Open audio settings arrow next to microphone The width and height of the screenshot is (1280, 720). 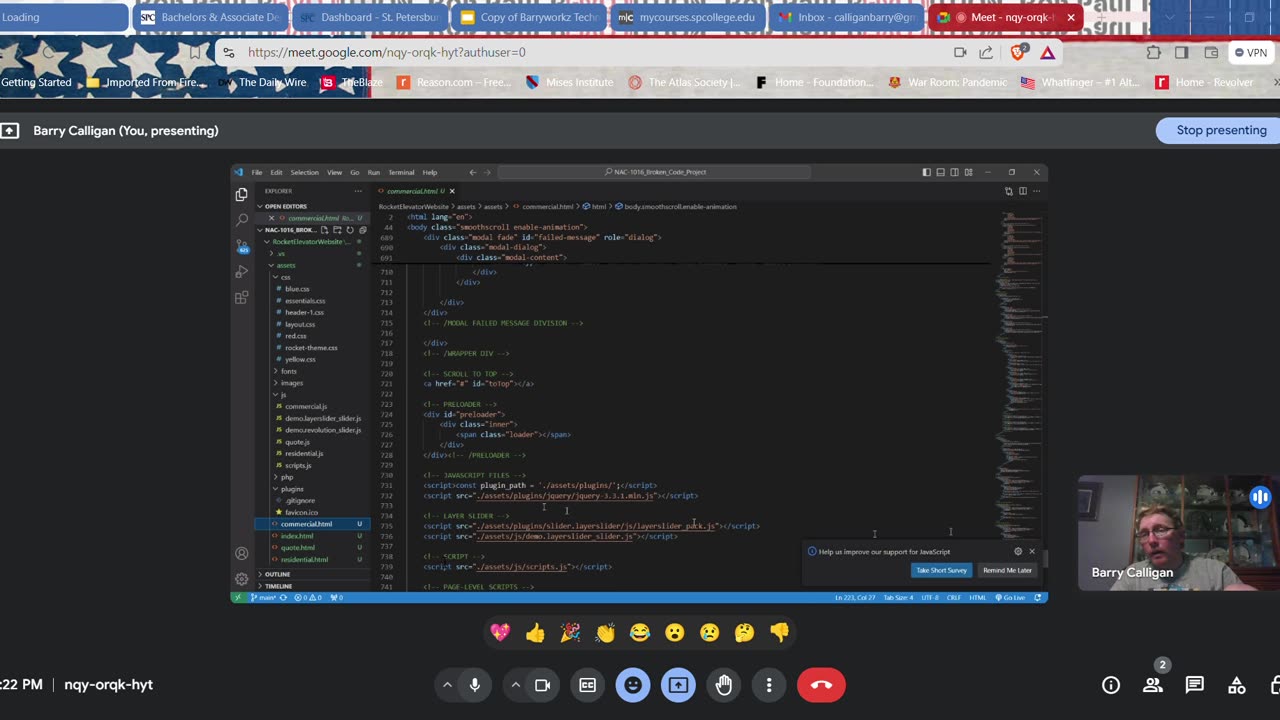447,685
